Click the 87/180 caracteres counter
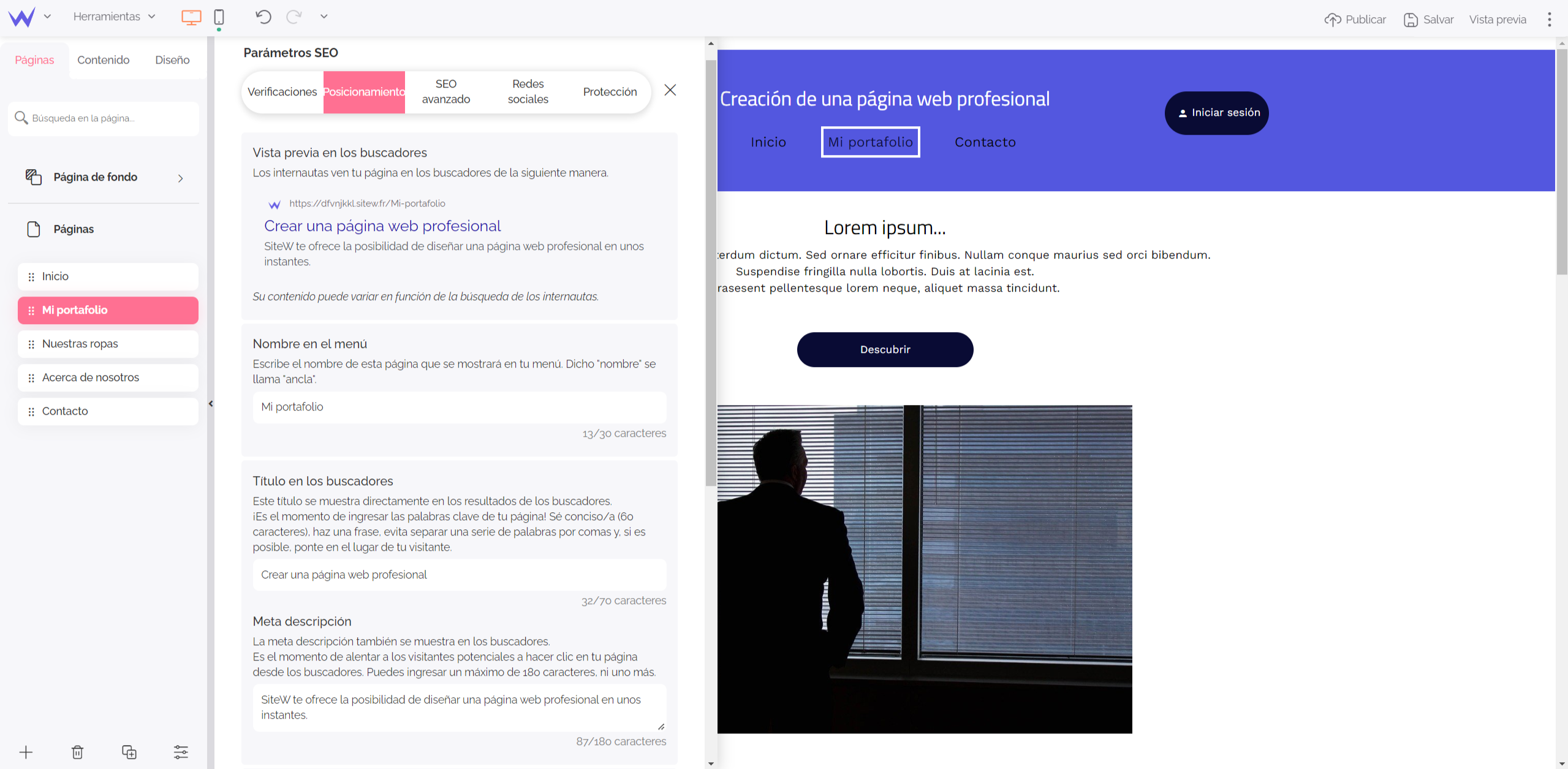Viewport: 1568px width, 769px height. coord(621,741)
